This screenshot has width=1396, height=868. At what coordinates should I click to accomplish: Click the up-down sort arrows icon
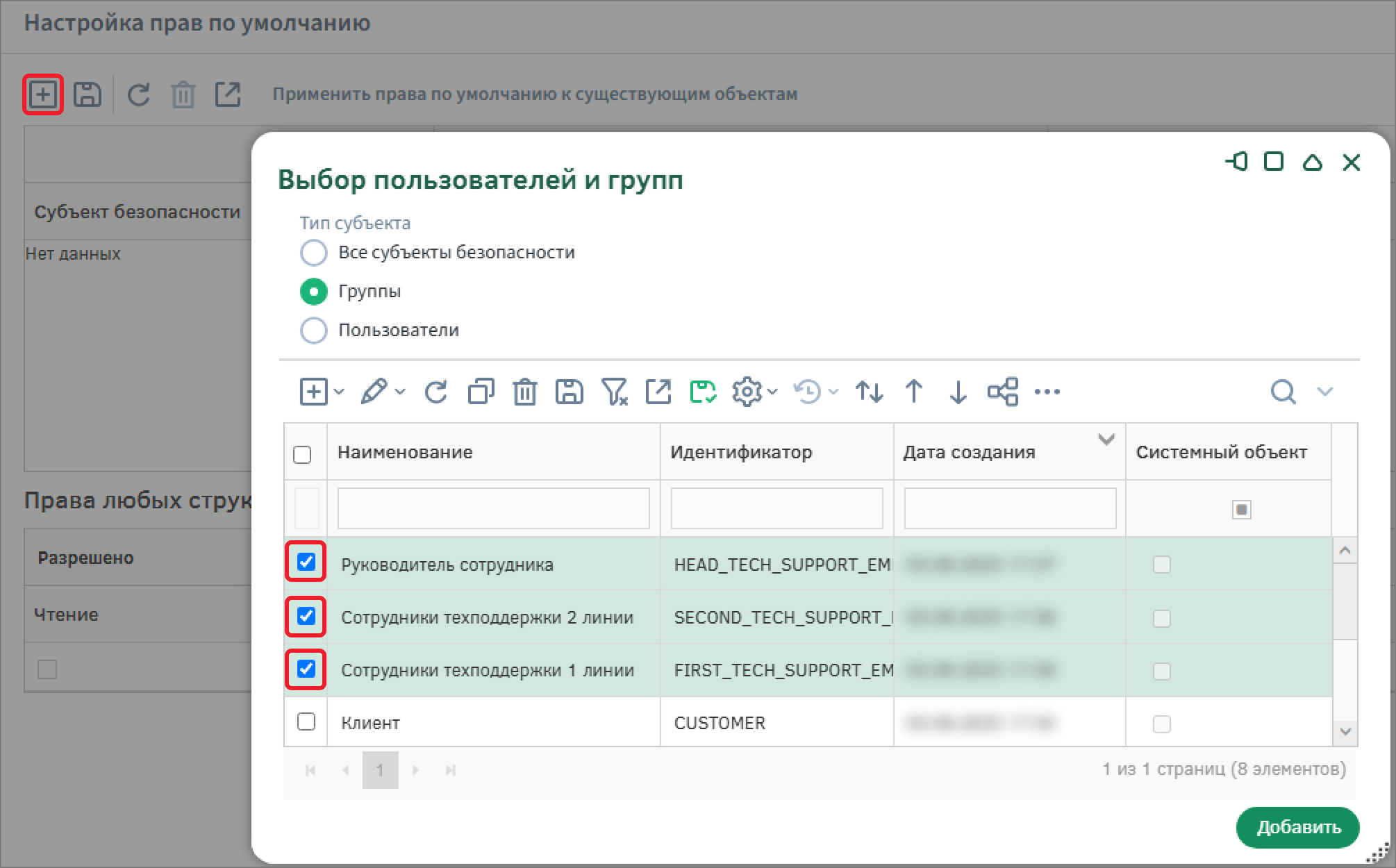[x=870, y=392]
